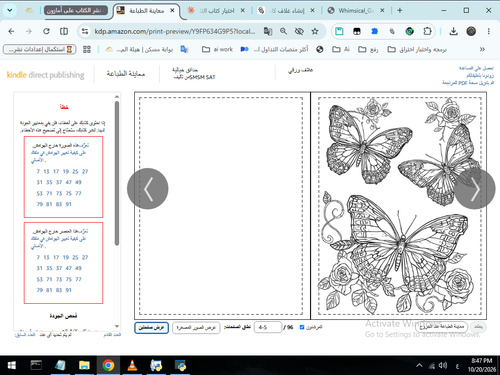
Task: Click the PDF download link at the top right
Action: [468, 83]
